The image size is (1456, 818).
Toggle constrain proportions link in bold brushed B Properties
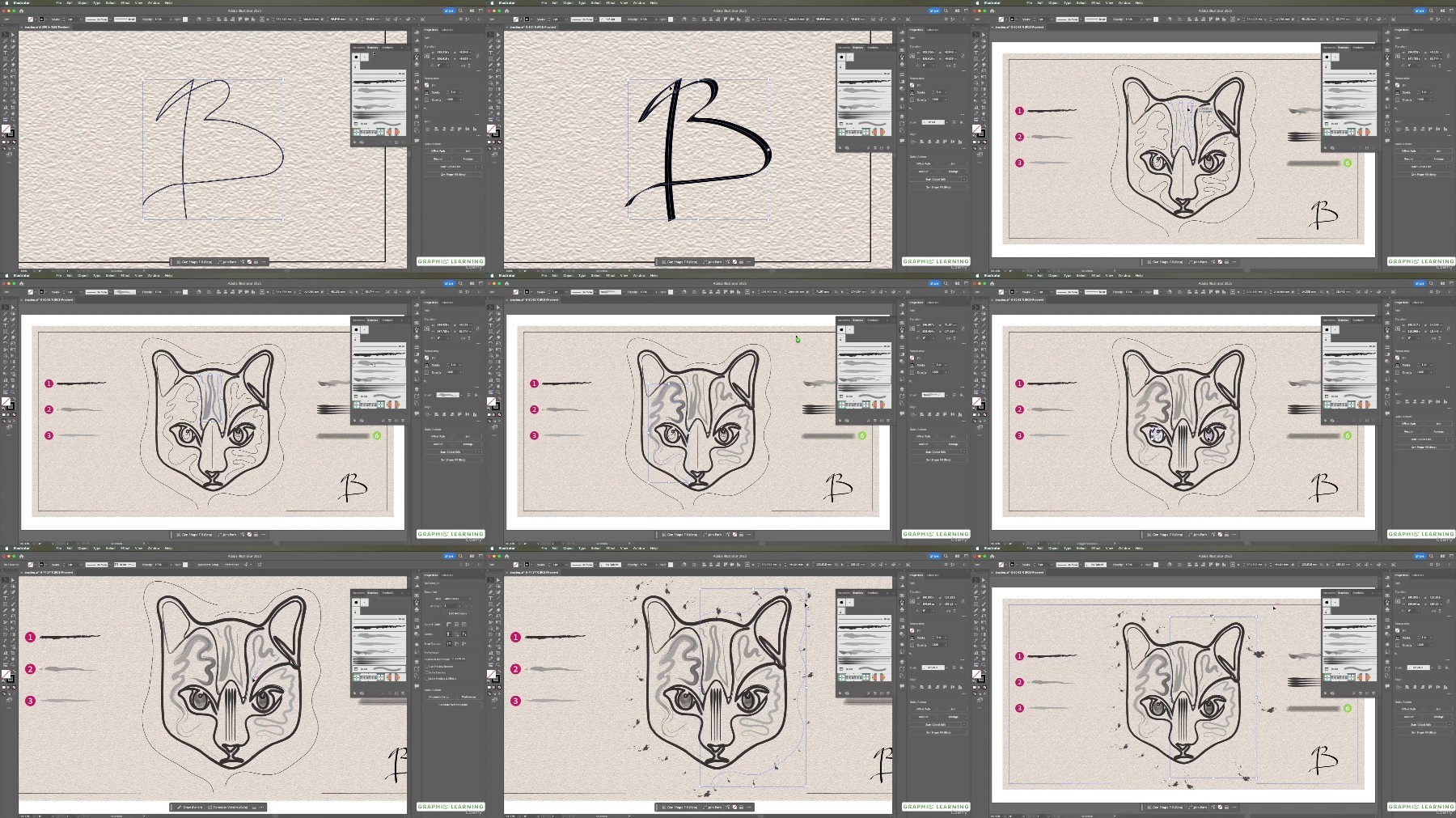tap(963, 56)
